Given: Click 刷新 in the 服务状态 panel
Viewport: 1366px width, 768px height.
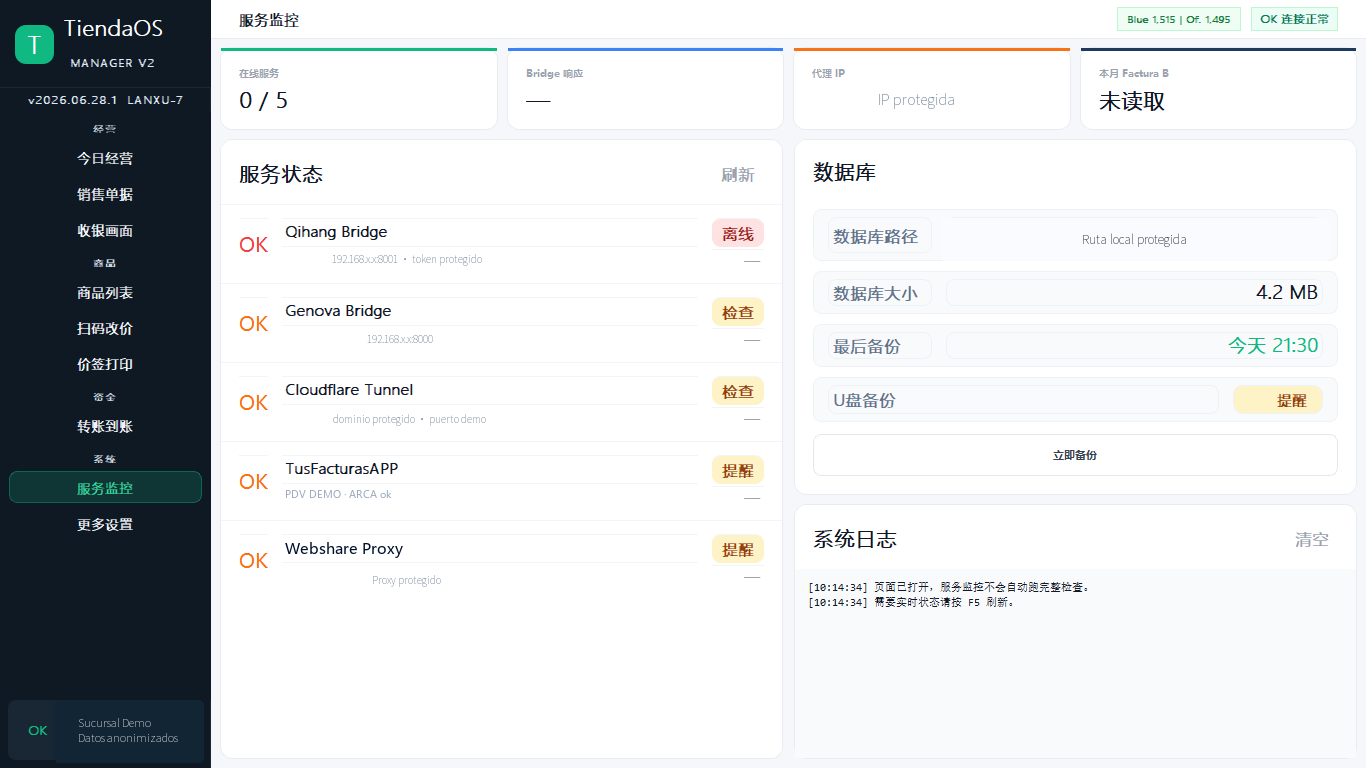Looking at the screenshot, I should coord(738,175).
